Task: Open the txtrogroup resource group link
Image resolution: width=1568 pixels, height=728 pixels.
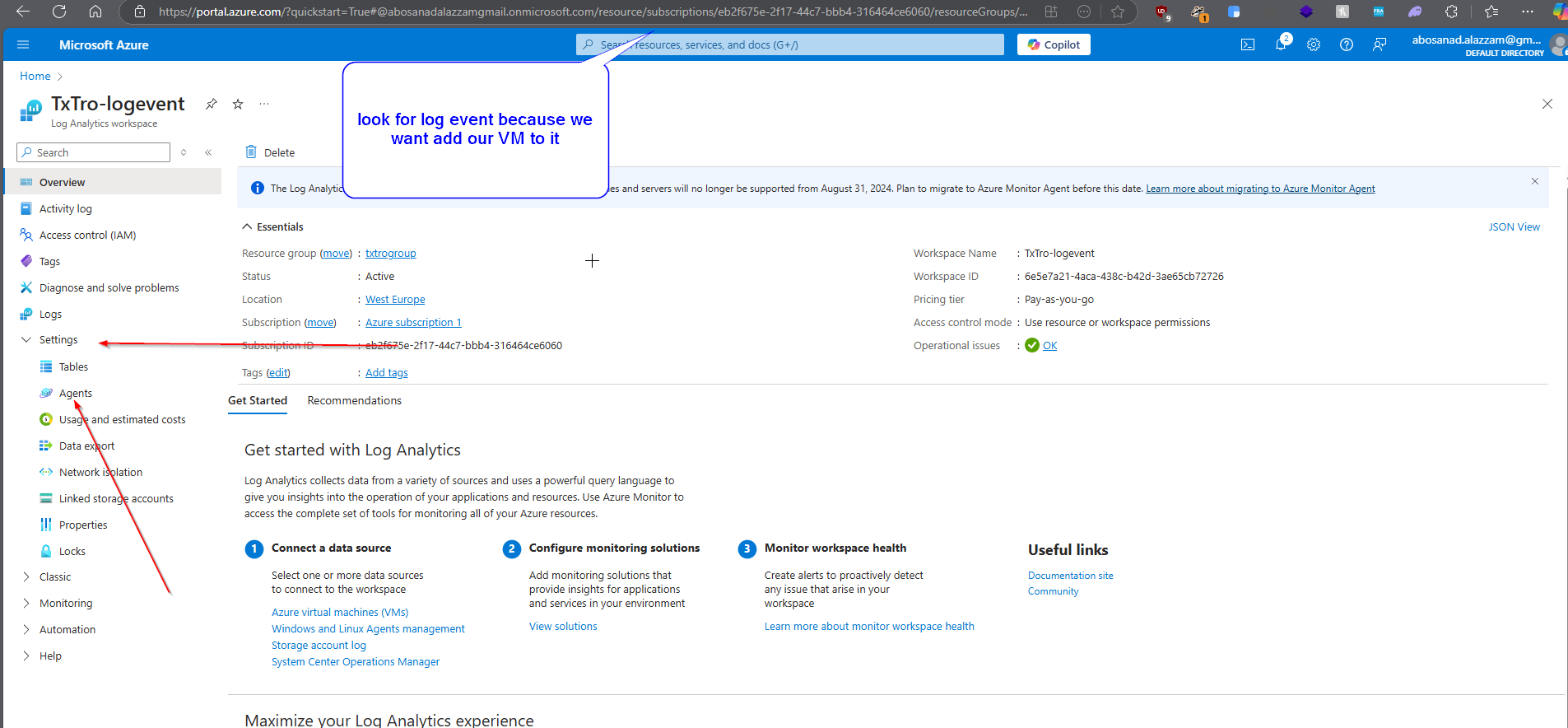Action: click(x=390, y=254)
